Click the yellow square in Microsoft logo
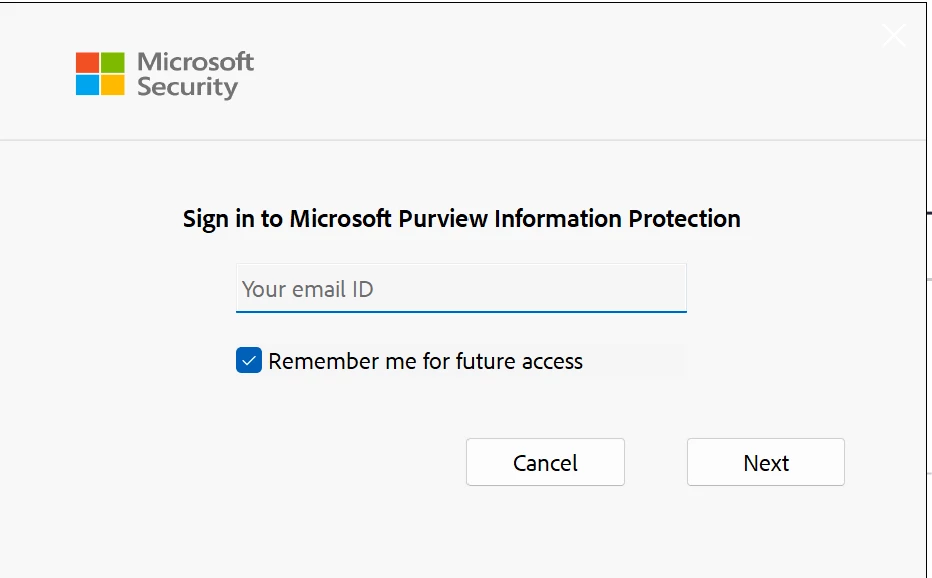Viewport: 932px width, 578px height. point(113,86)
